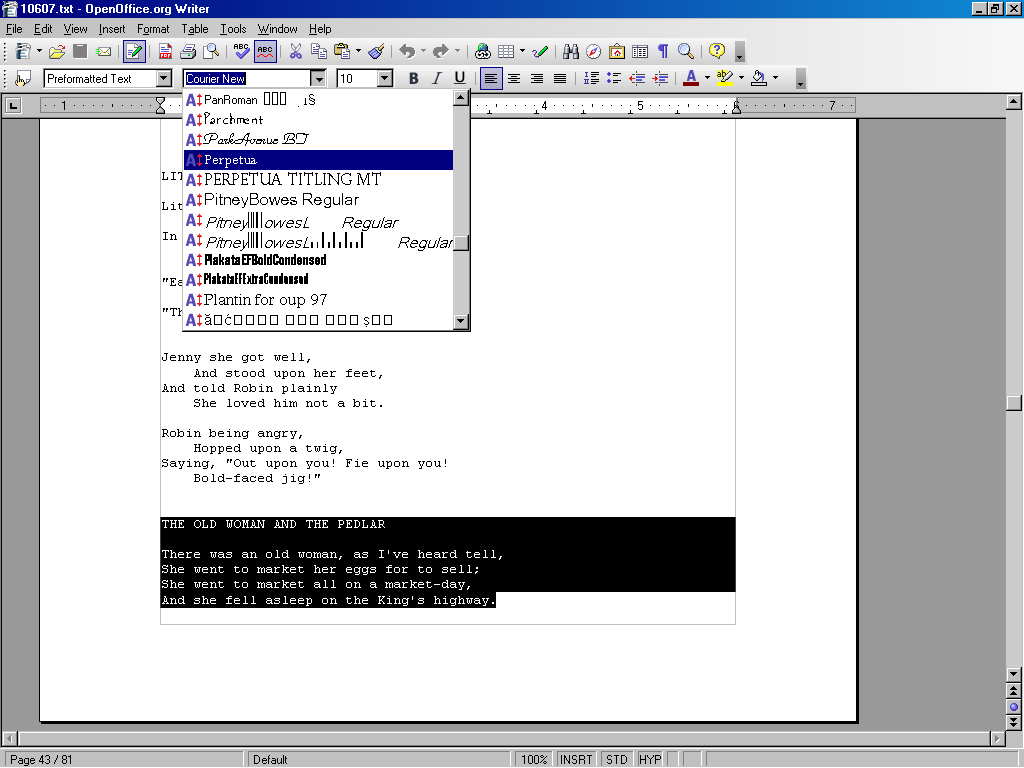The width and height of the screenshot is (1024, 768).
Task: Toggle underline formatting
Action: 460,78
